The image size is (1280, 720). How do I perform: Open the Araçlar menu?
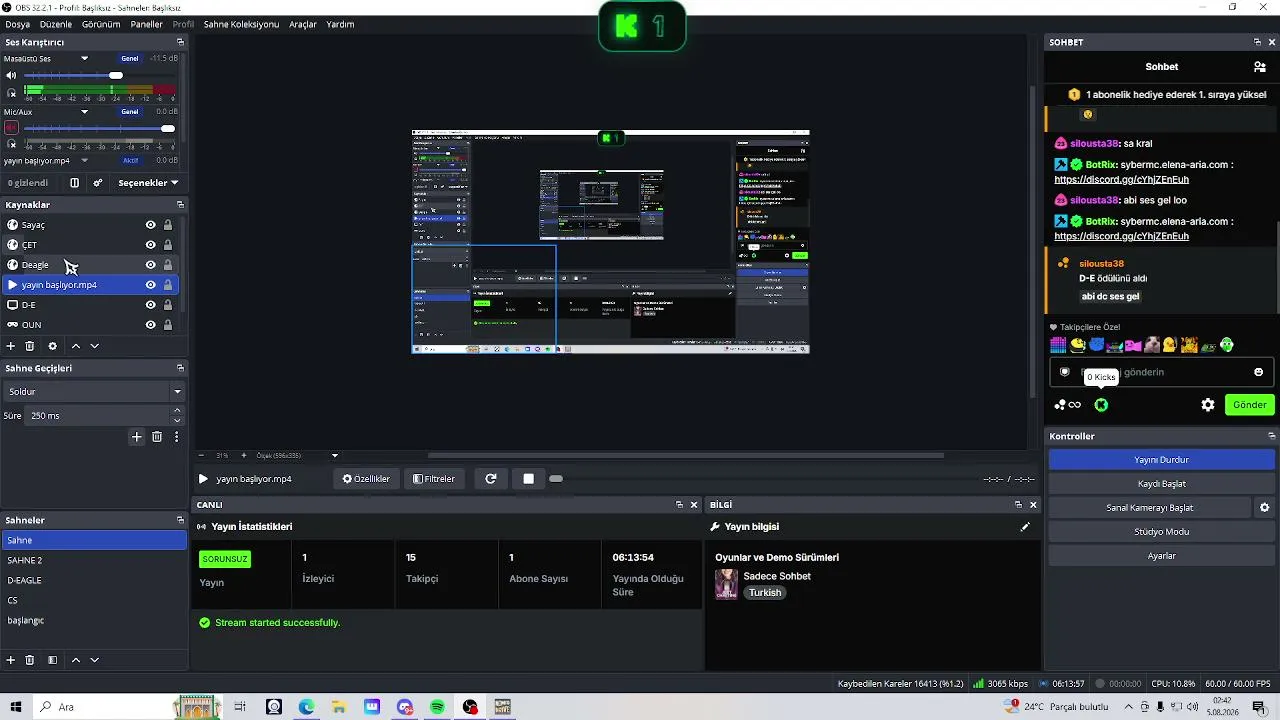point(303,24)
